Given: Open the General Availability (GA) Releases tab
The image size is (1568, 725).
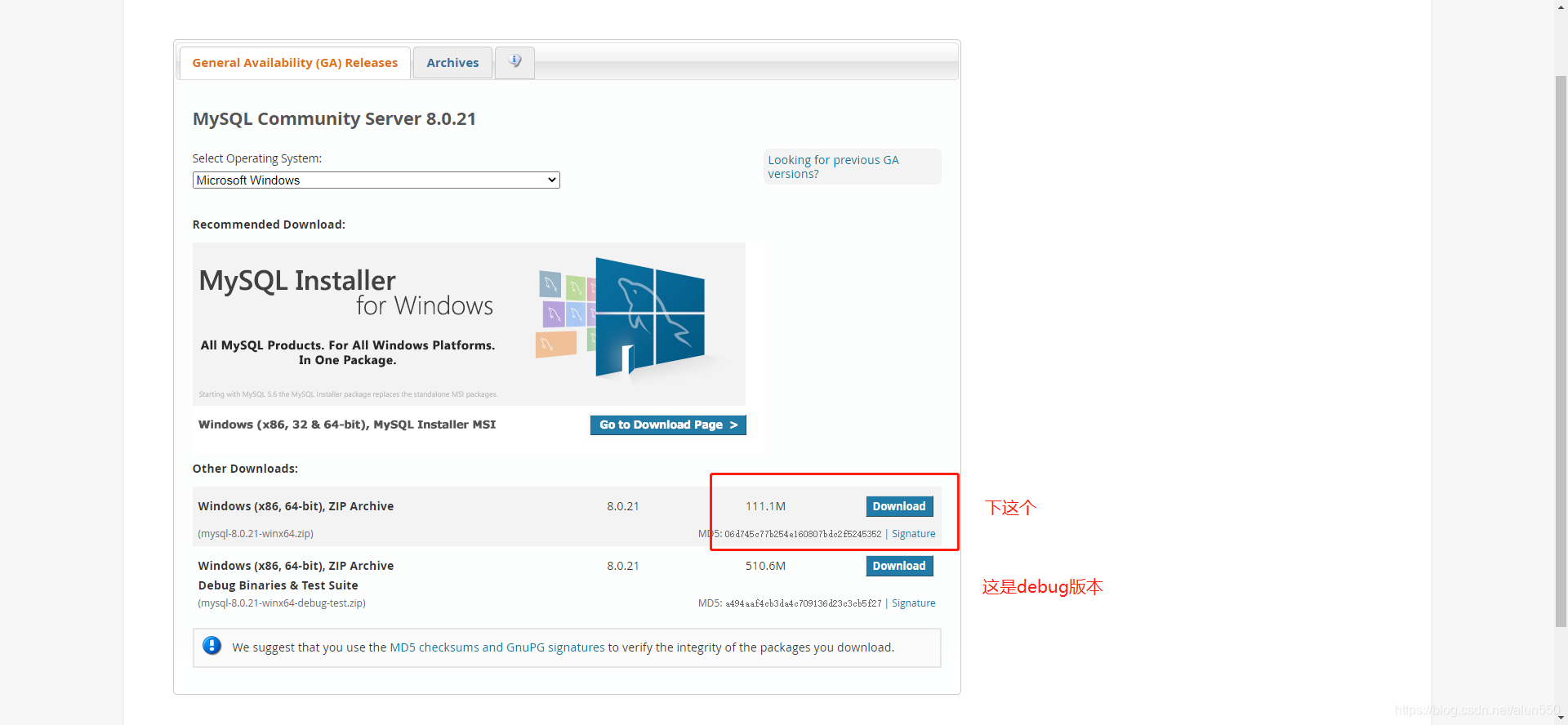Looking at the screenshot, I should point(295,63).
